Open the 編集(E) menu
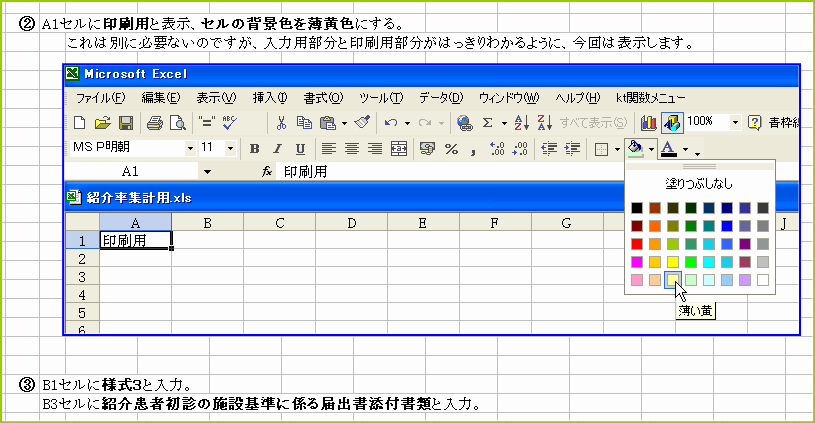 [161, 98]
